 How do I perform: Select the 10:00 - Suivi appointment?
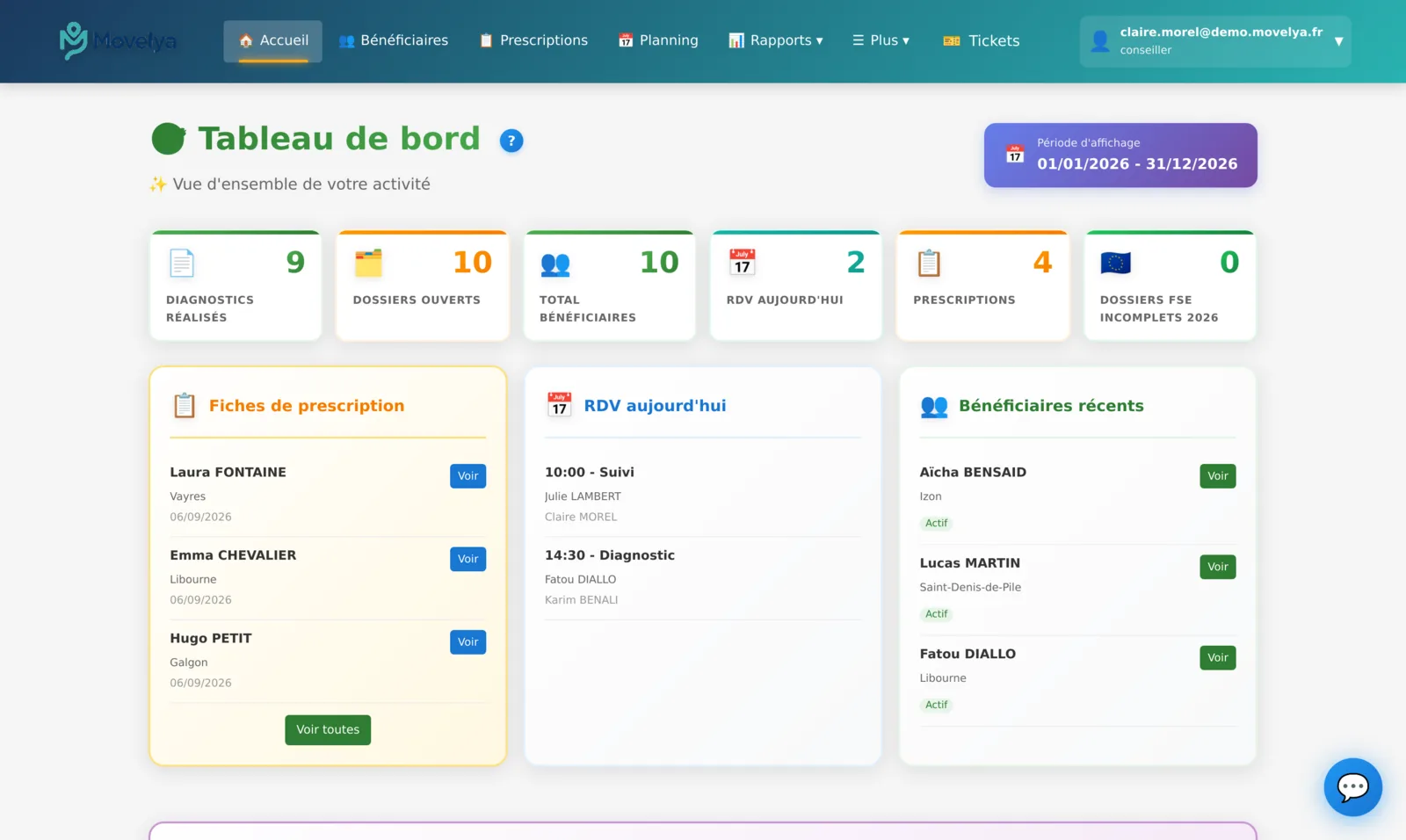(702, 494)
